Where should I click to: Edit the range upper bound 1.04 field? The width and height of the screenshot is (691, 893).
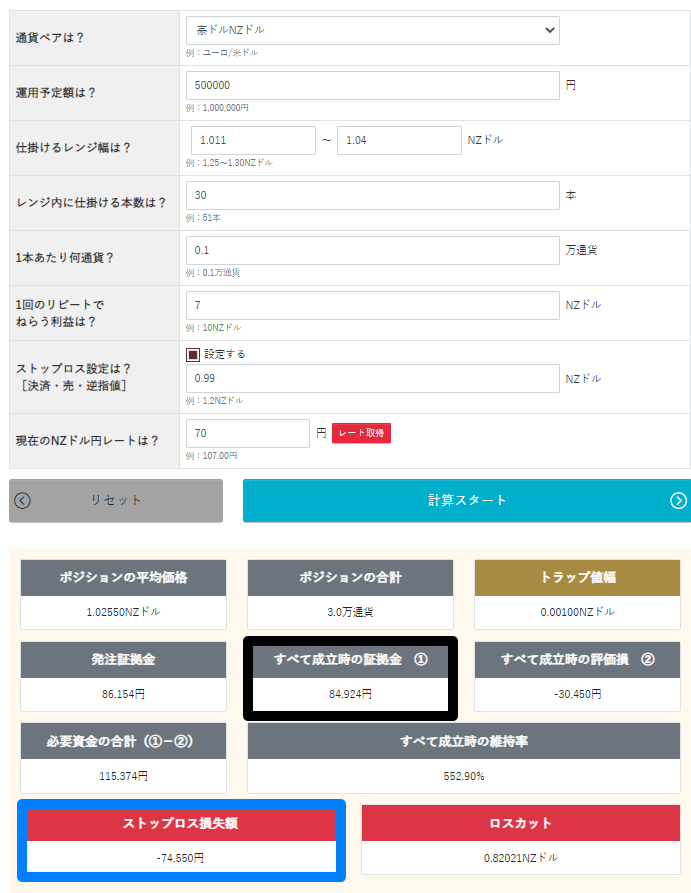click(399, 140)
